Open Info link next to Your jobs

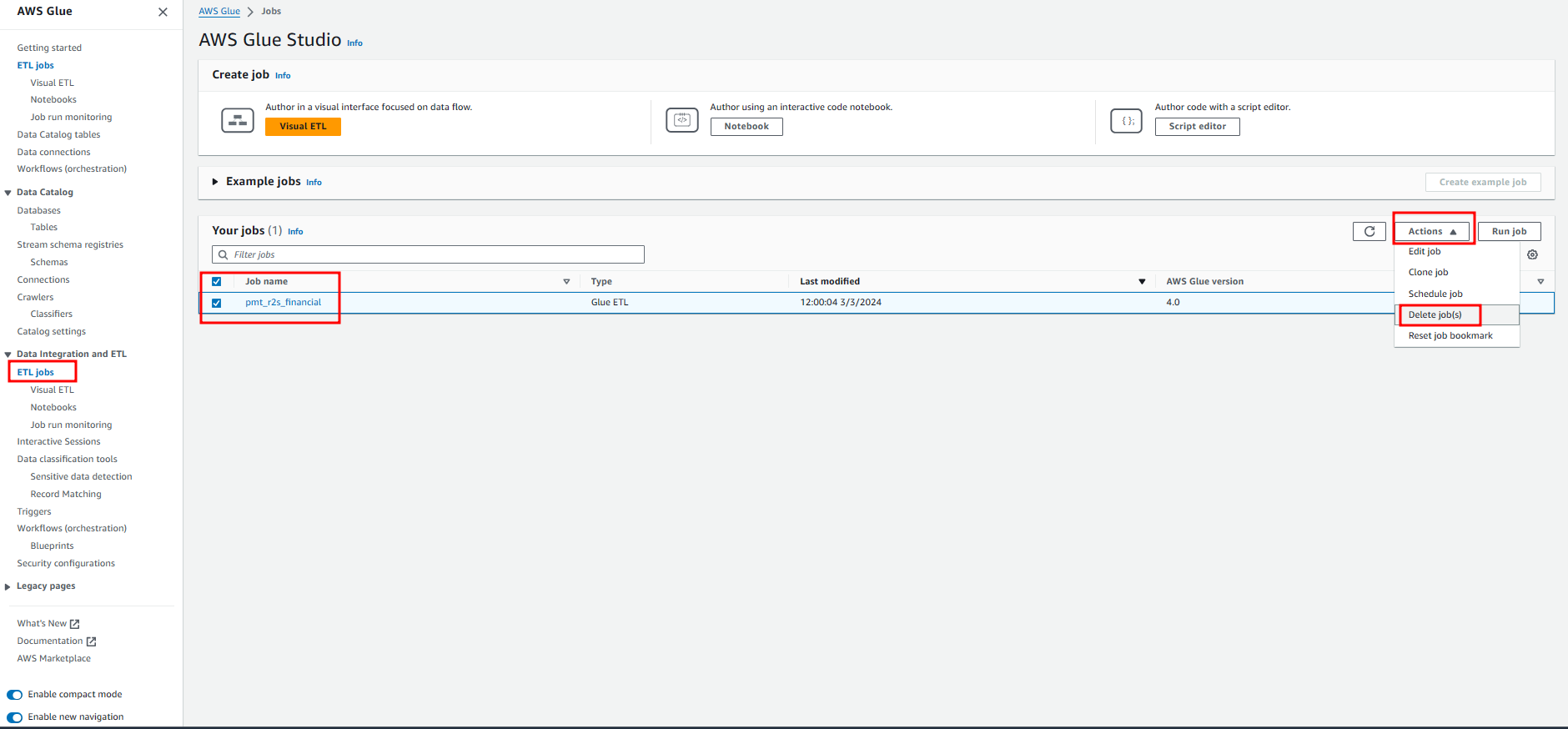click(x=295, y=232)
